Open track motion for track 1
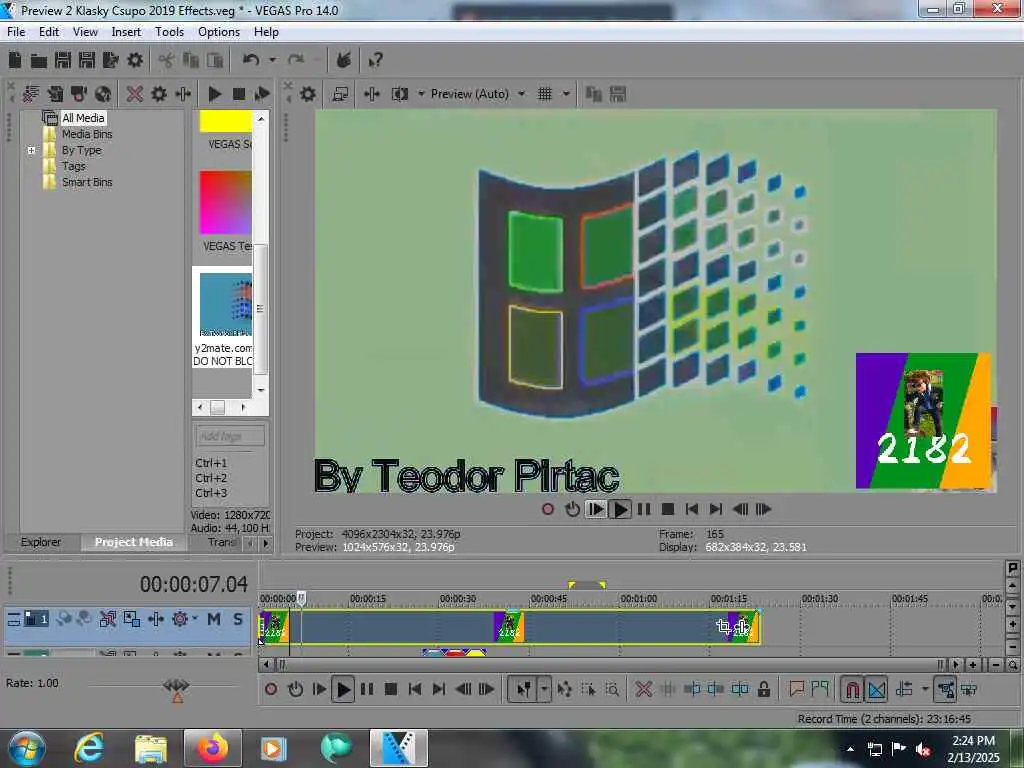 click(x=132, y=619)
